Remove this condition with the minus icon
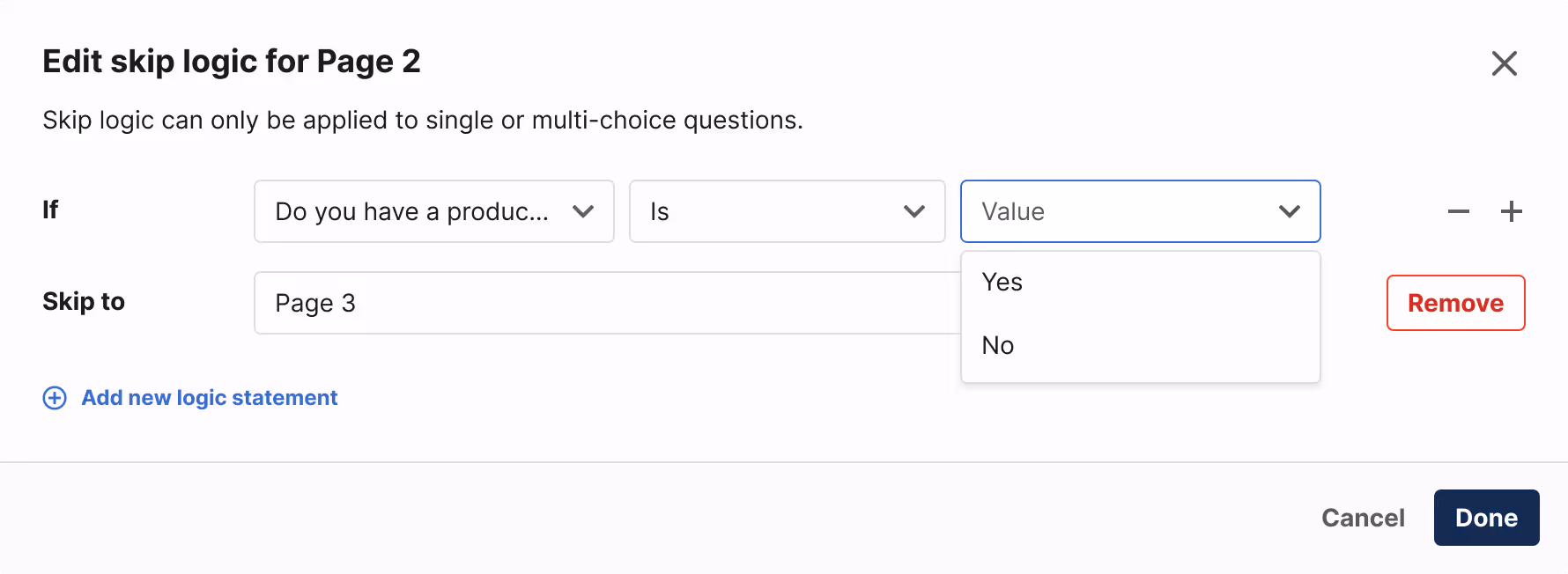The height and width of the screenshot is (574, 1568). tap(1459, 211)
